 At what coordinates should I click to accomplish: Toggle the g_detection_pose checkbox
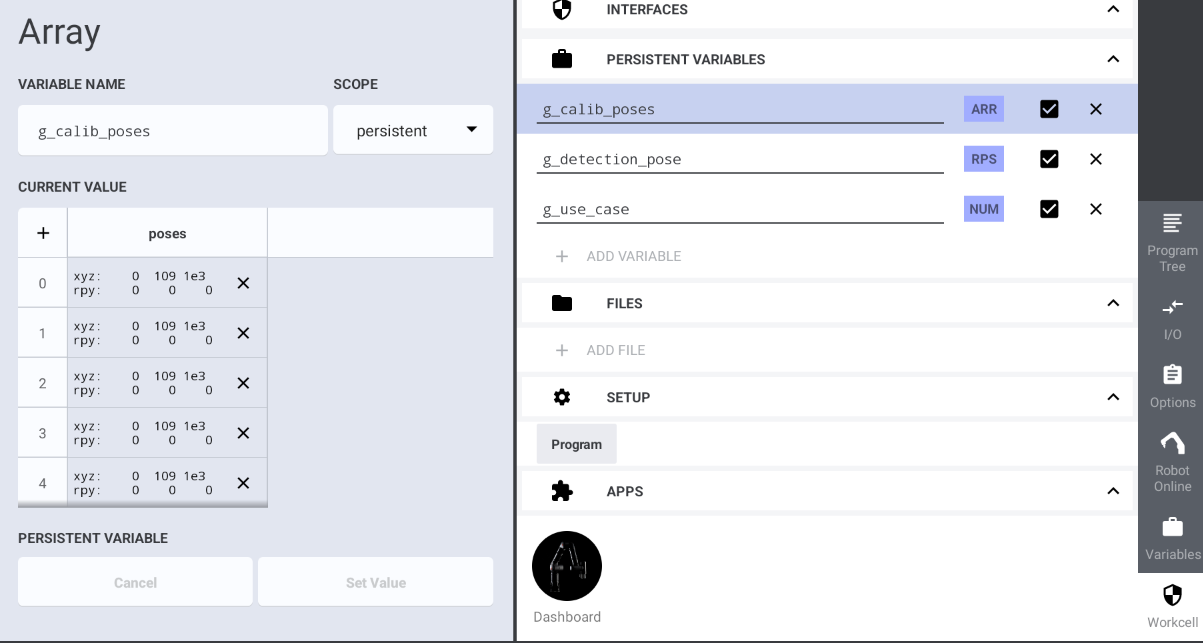[1049, 159]
